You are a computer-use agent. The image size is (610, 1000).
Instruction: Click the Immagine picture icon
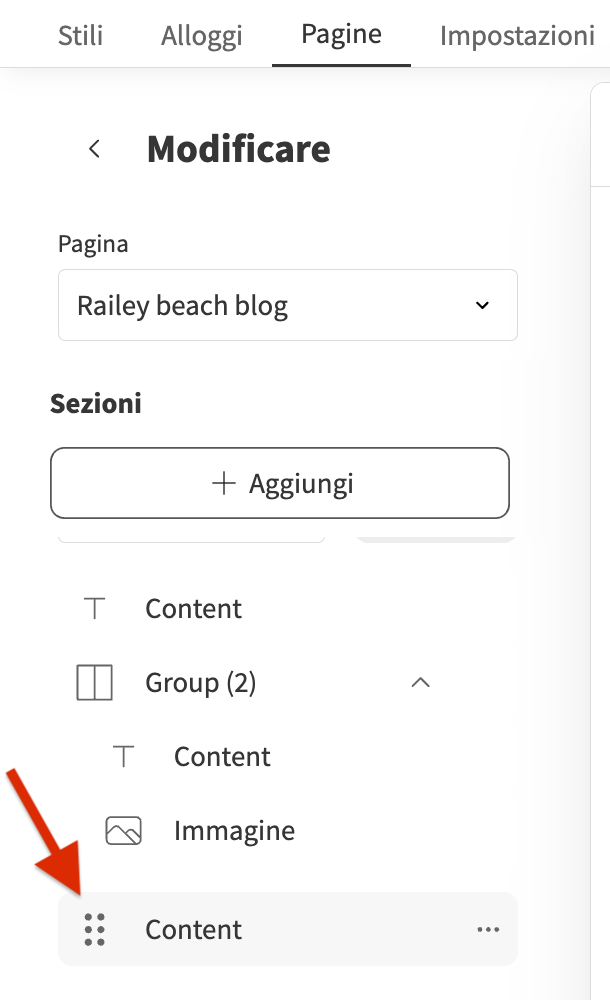(123, 830)
